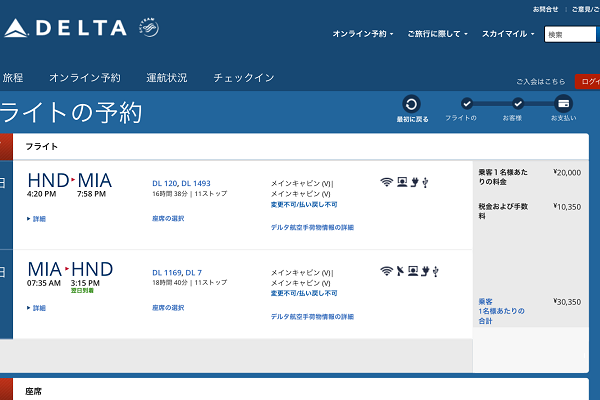This screenshot has height=400, width=600.
Task: Open flight DL 1169 link
Action: 167,273
